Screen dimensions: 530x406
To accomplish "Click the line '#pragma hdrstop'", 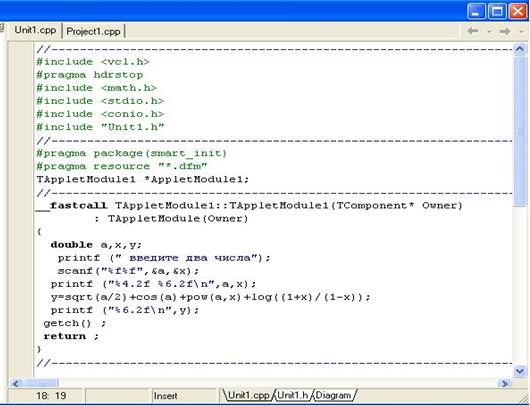I will coord(90,75).
